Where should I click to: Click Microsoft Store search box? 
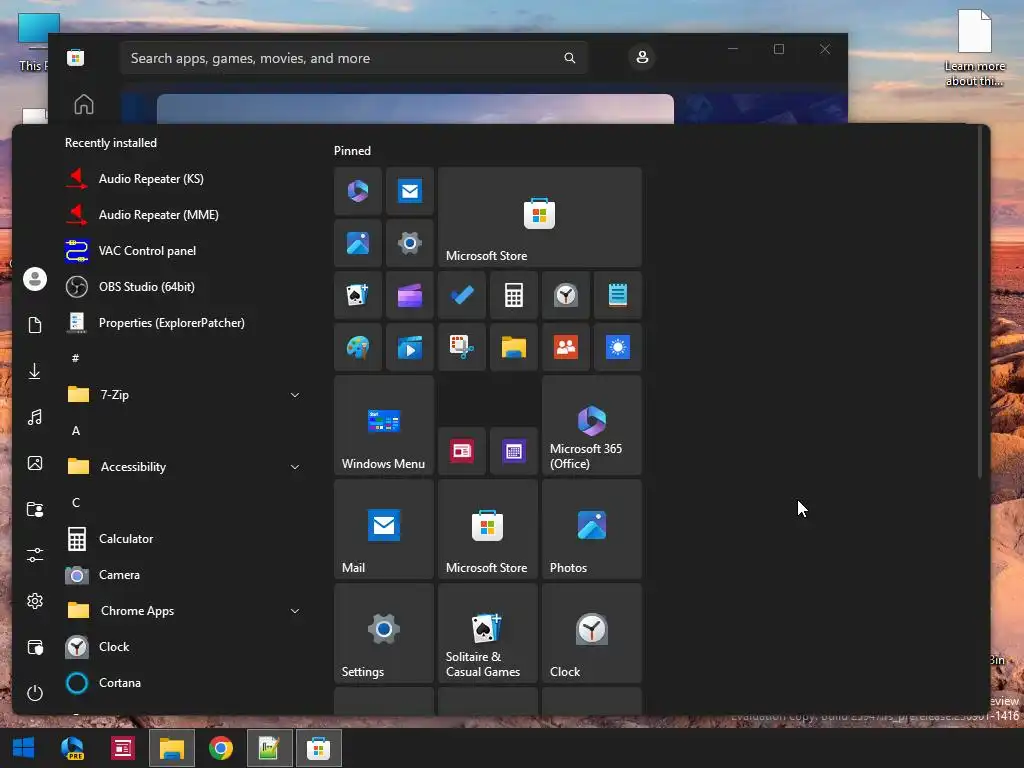(353, 58)
